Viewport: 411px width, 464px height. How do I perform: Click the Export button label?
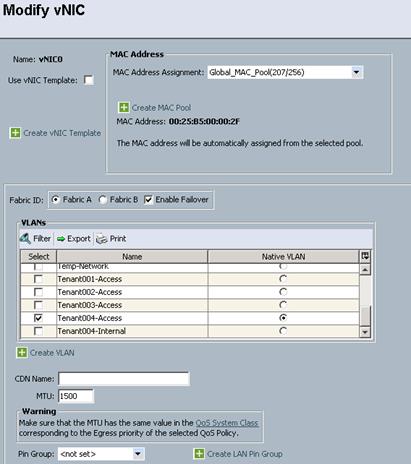point(79,239)
